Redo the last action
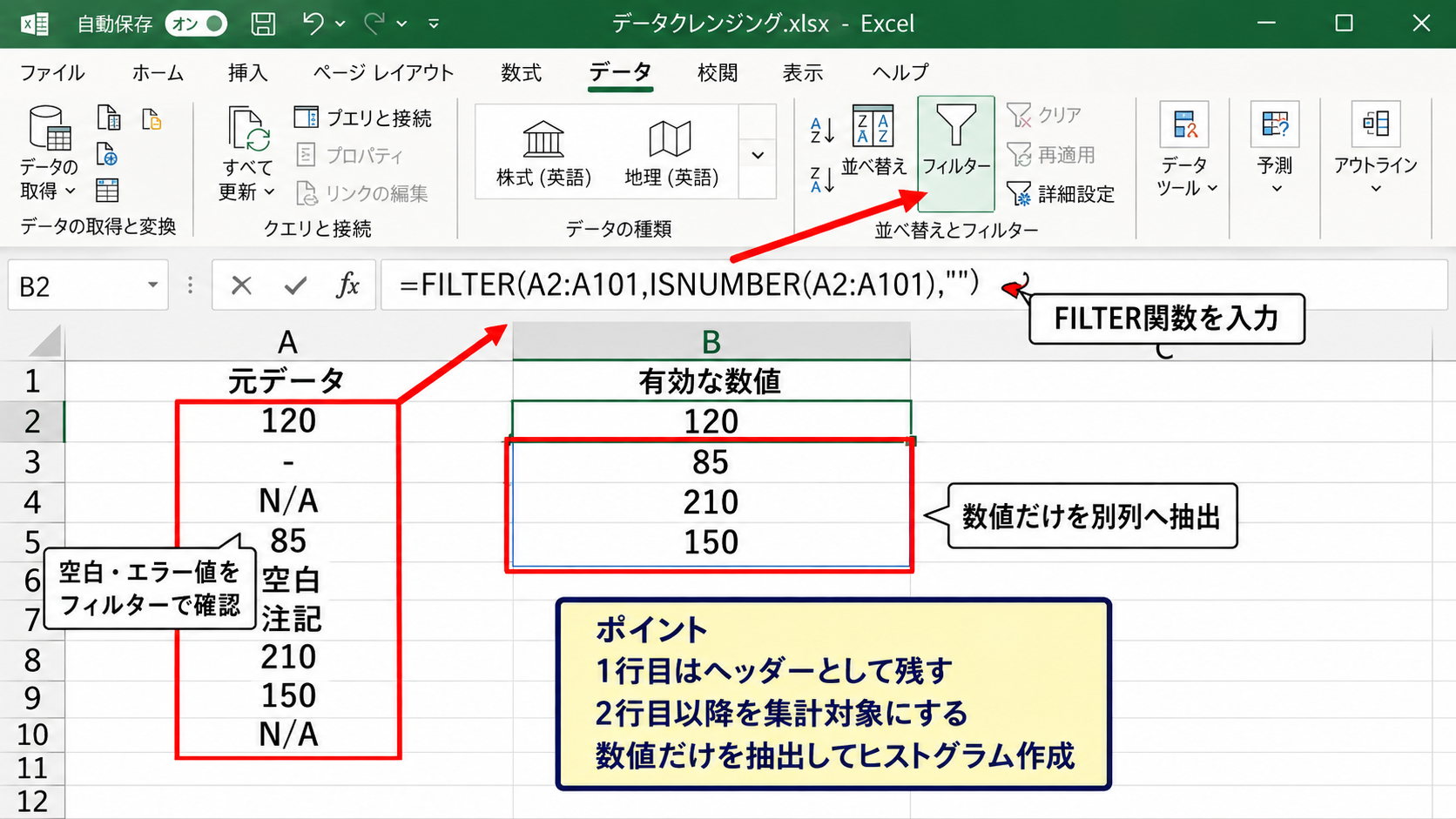 [374, 23]
